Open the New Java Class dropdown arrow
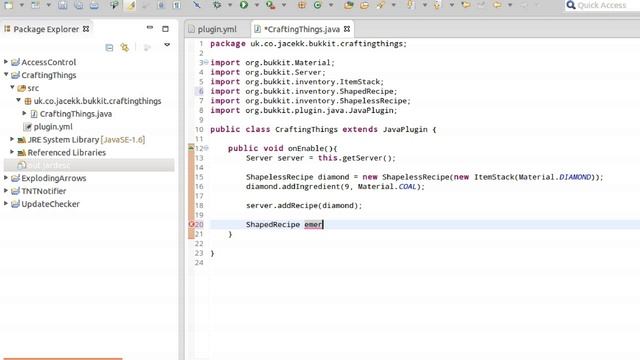The image size is (640, 360). coord(331,5)
